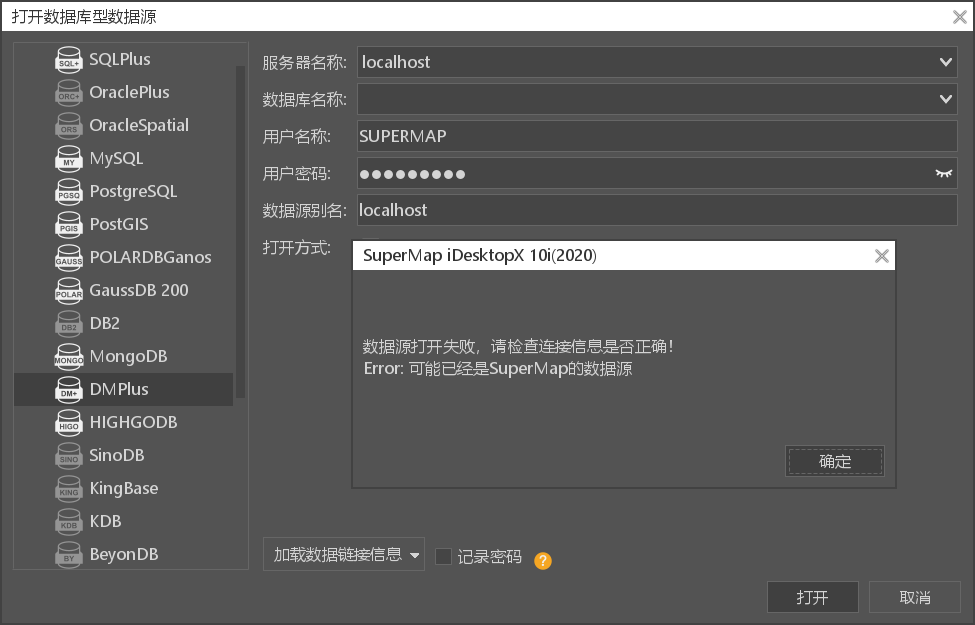Screen dimensions: 975x625
Task: Choose the DB2 database icon
Action: (68, 323)
